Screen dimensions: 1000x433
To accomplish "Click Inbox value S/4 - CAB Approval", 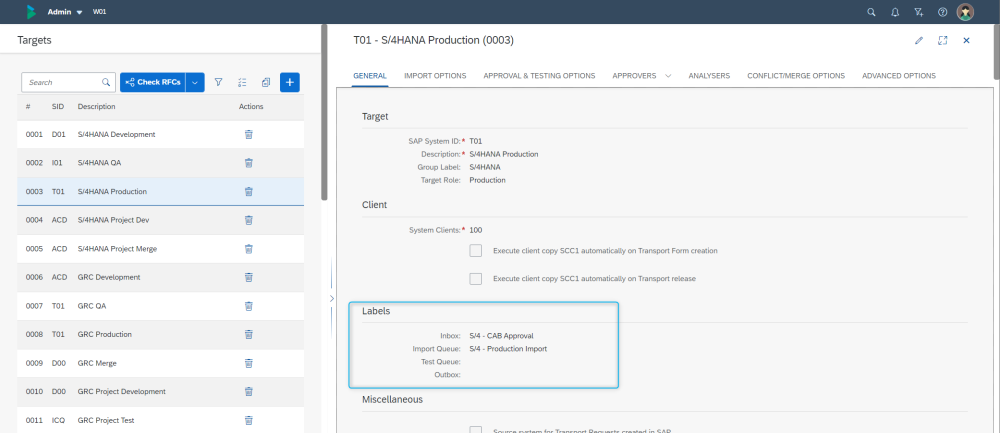I will [x=501, y=335].
